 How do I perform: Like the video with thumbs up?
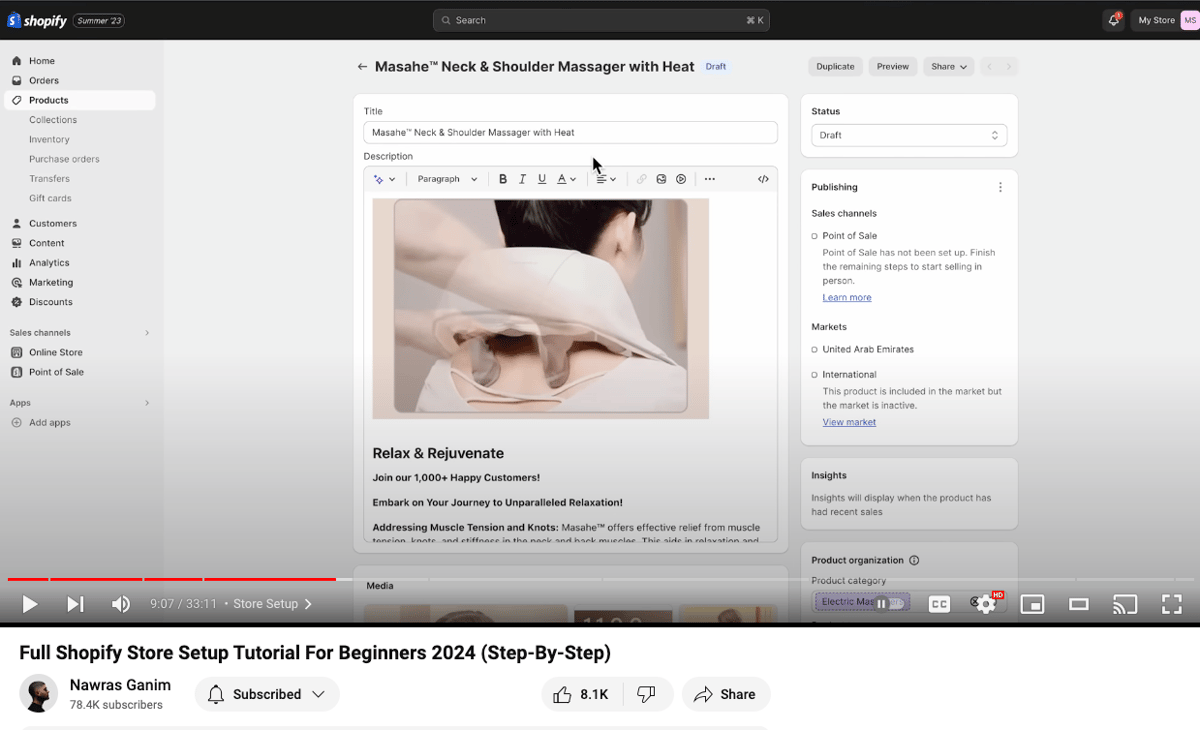point(582,694)
